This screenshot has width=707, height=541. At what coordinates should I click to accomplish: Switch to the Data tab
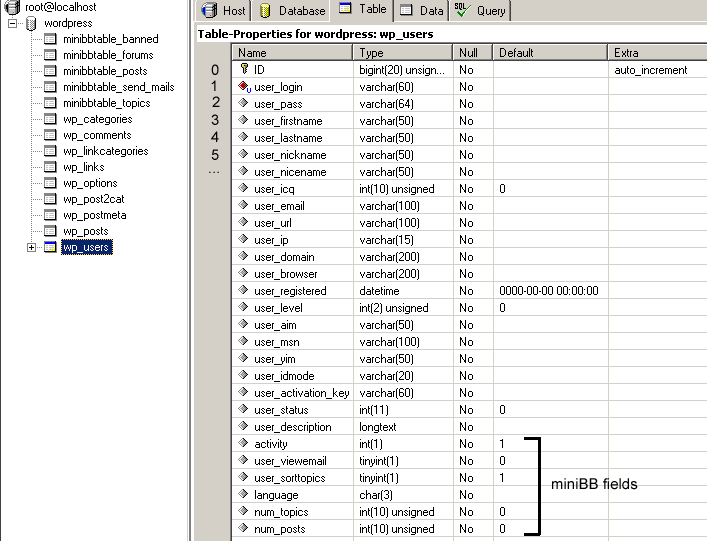[x=421, y=10]
